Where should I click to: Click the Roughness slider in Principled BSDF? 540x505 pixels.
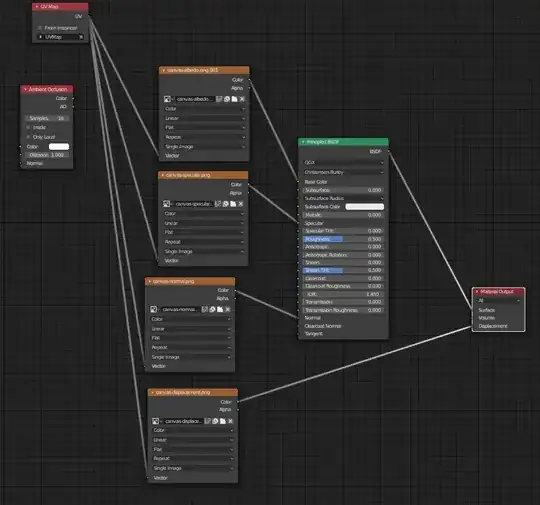pos(343,239)
